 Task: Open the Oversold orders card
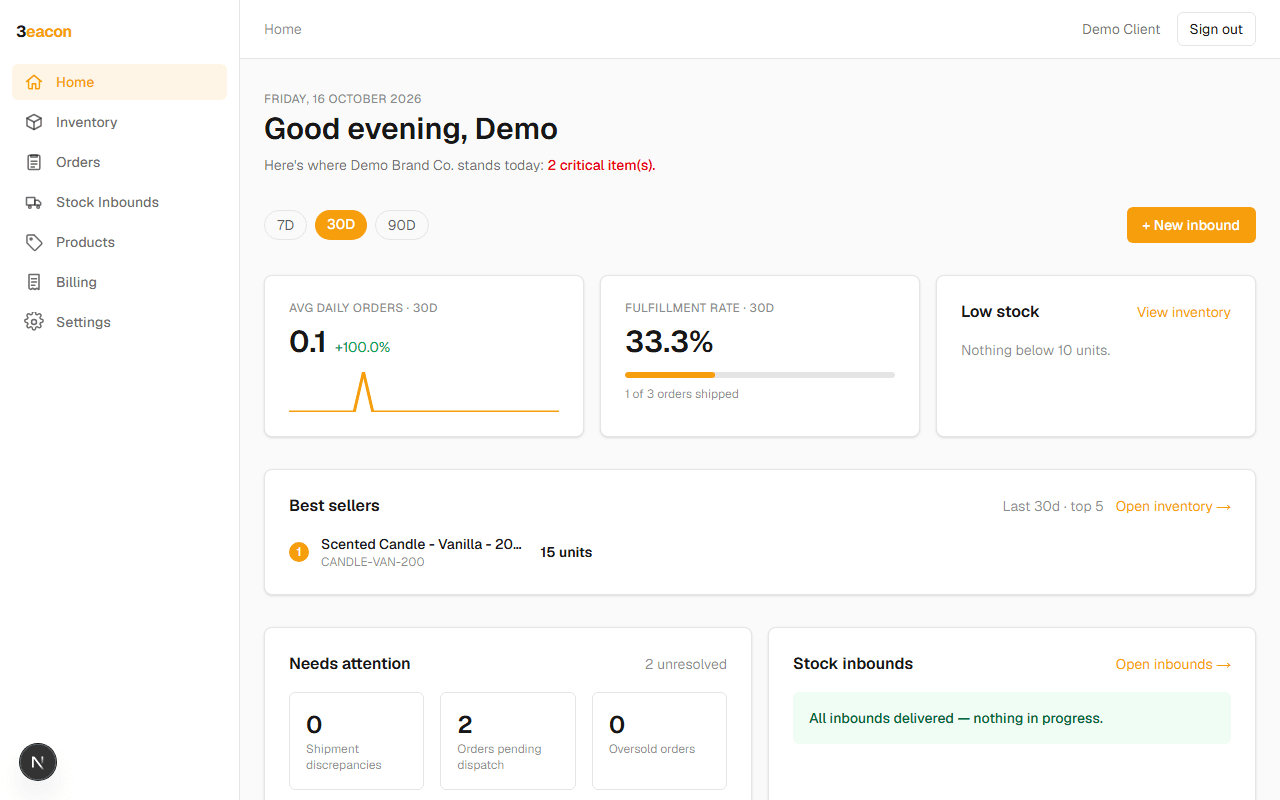659,741
